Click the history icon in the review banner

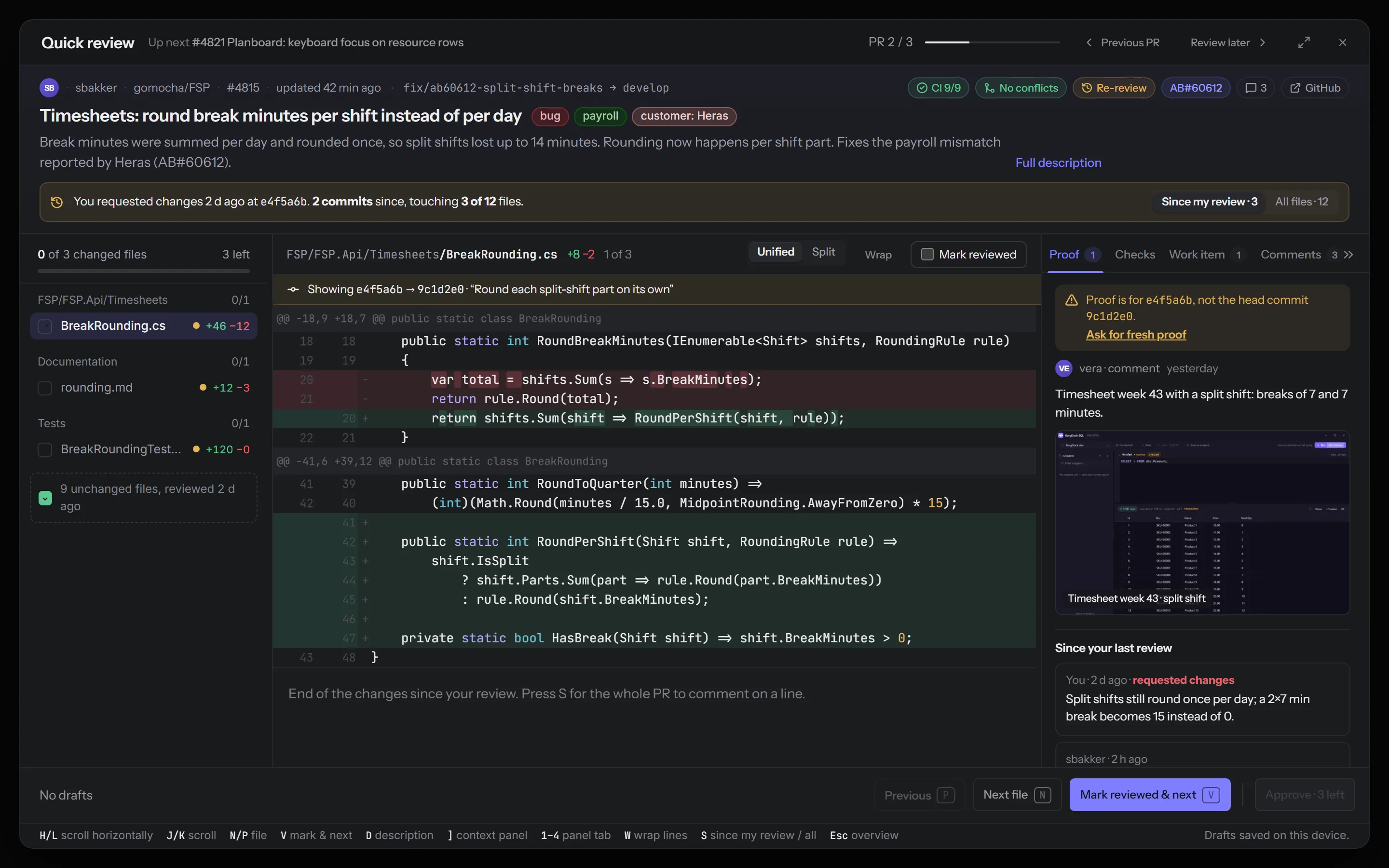point(57,202)
